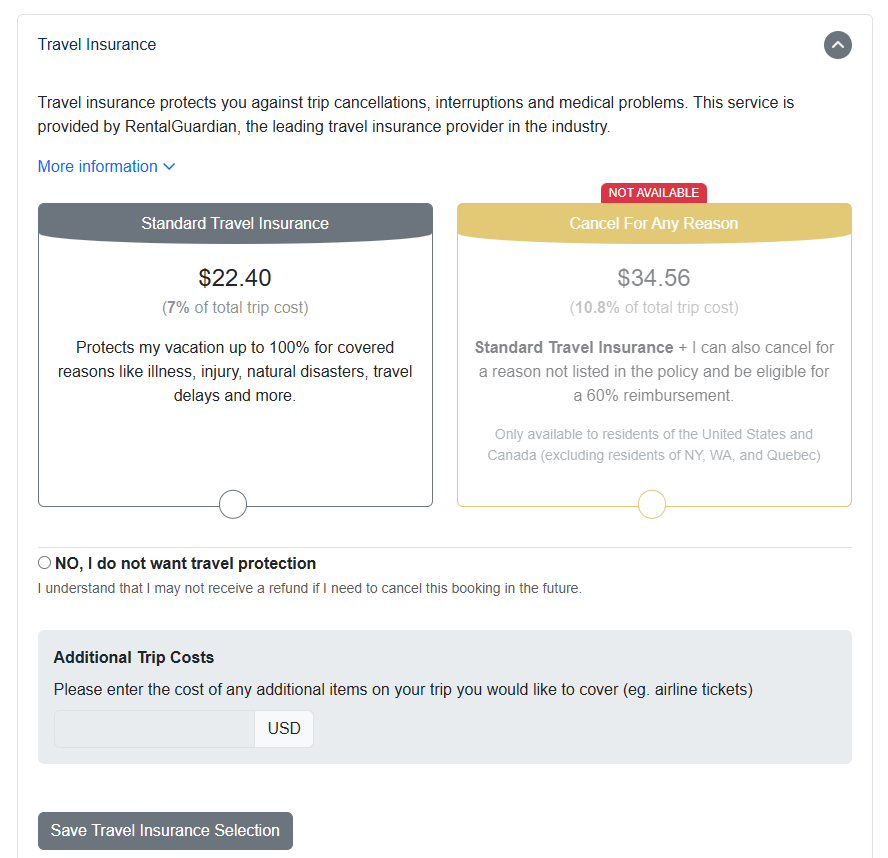The width and height of the screenshot is (888, 858).
Task: Choose the no travel protection radio button
Action: pos(44,563)
